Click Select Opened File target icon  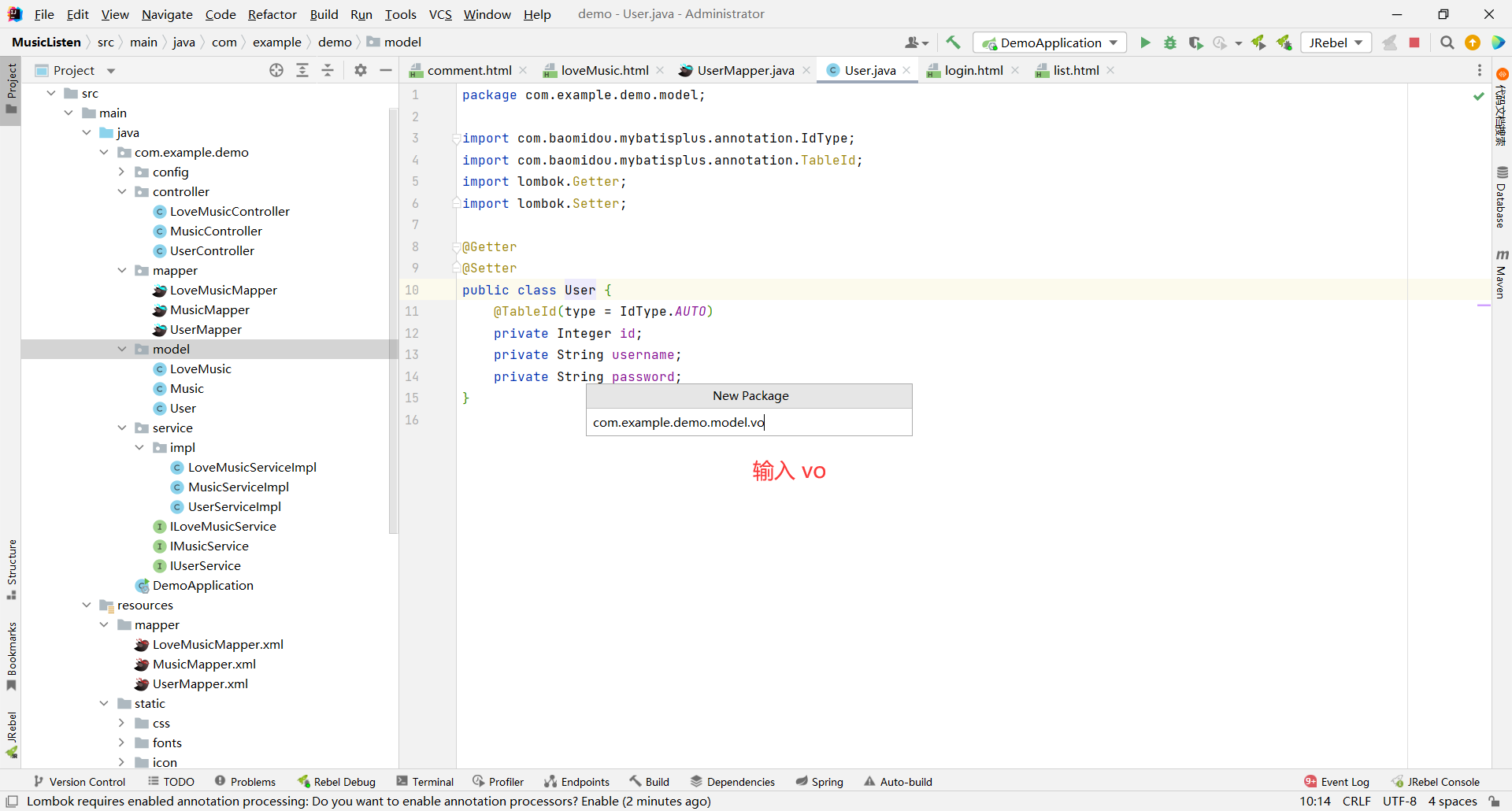tap(276, 70)
